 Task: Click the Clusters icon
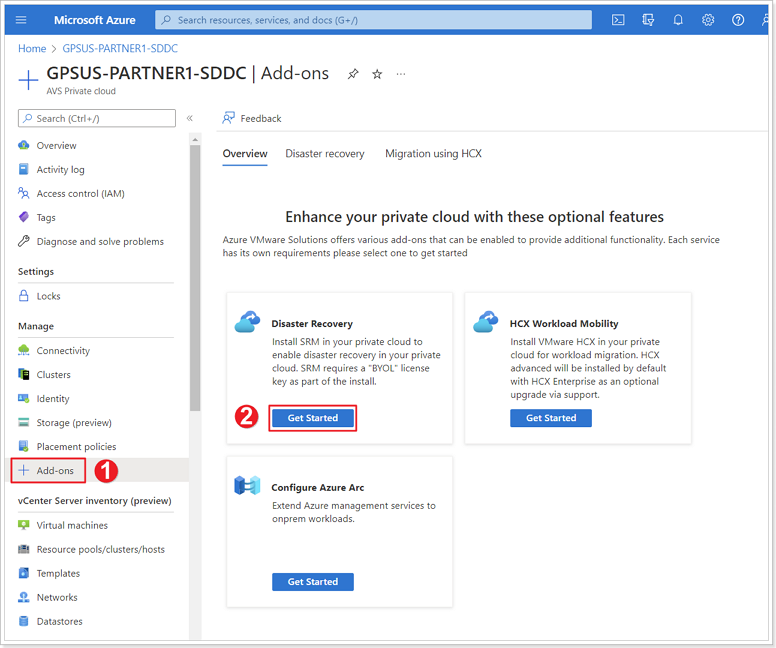click(x=24, y=374)
